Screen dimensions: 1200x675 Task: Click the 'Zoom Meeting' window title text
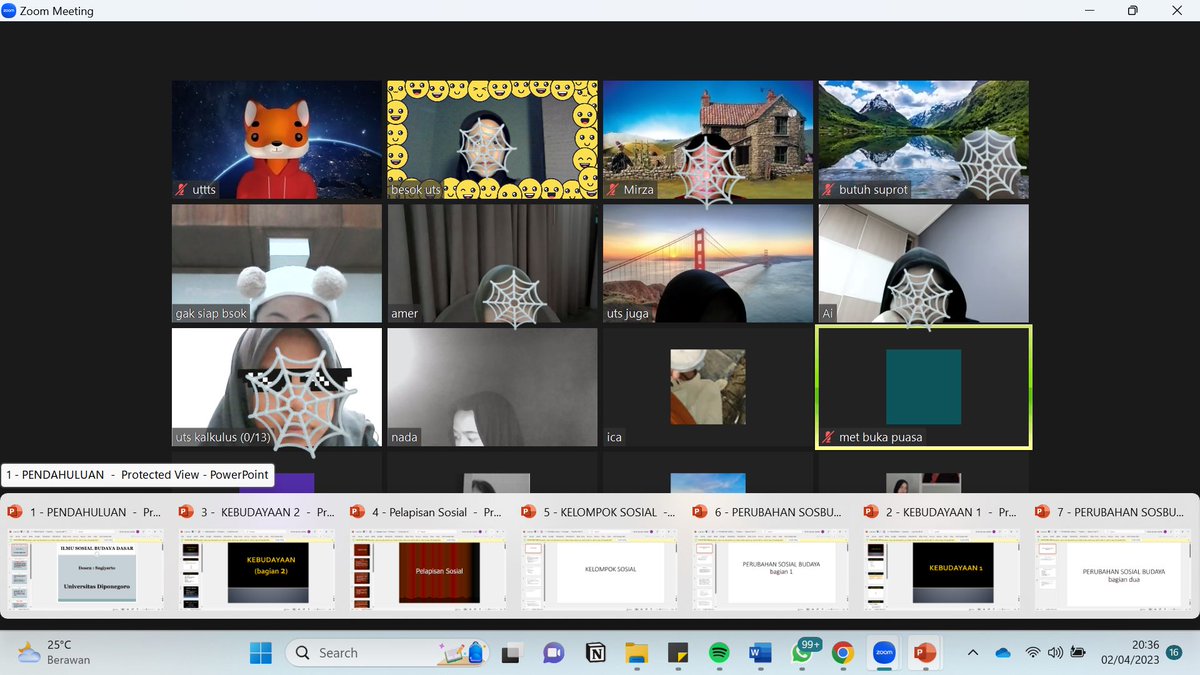pyautogui.click(x=57, y=11)
